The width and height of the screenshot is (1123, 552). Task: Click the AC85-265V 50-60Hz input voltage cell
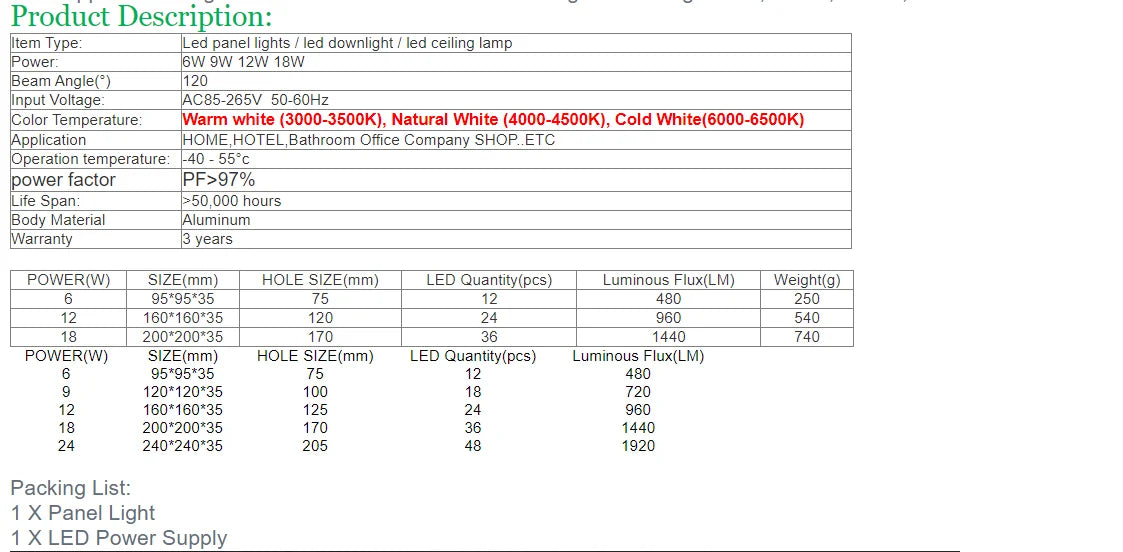point(516,100)
